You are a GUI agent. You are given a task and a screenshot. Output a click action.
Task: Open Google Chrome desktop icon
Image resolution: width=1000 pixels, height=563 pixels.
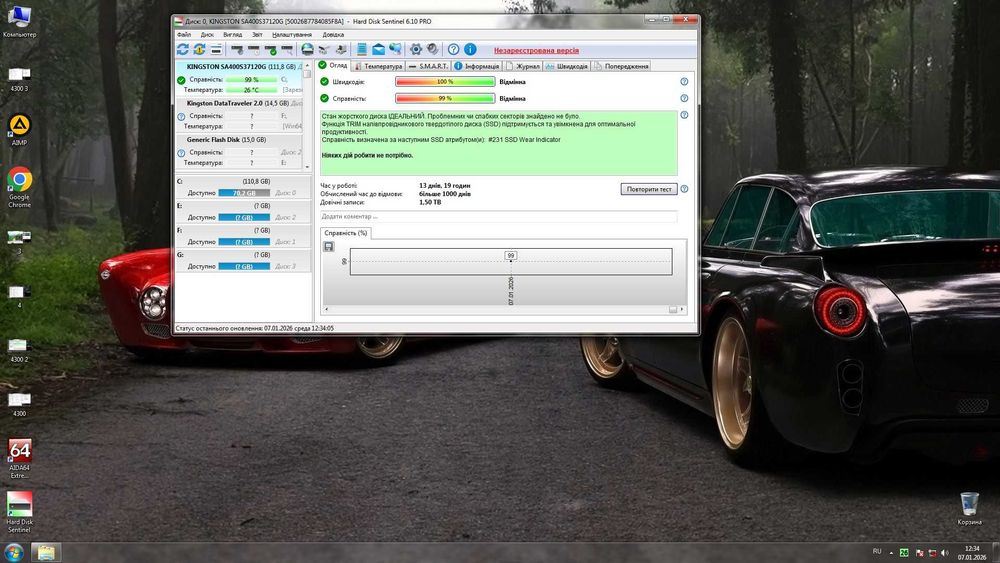point(19,187)
